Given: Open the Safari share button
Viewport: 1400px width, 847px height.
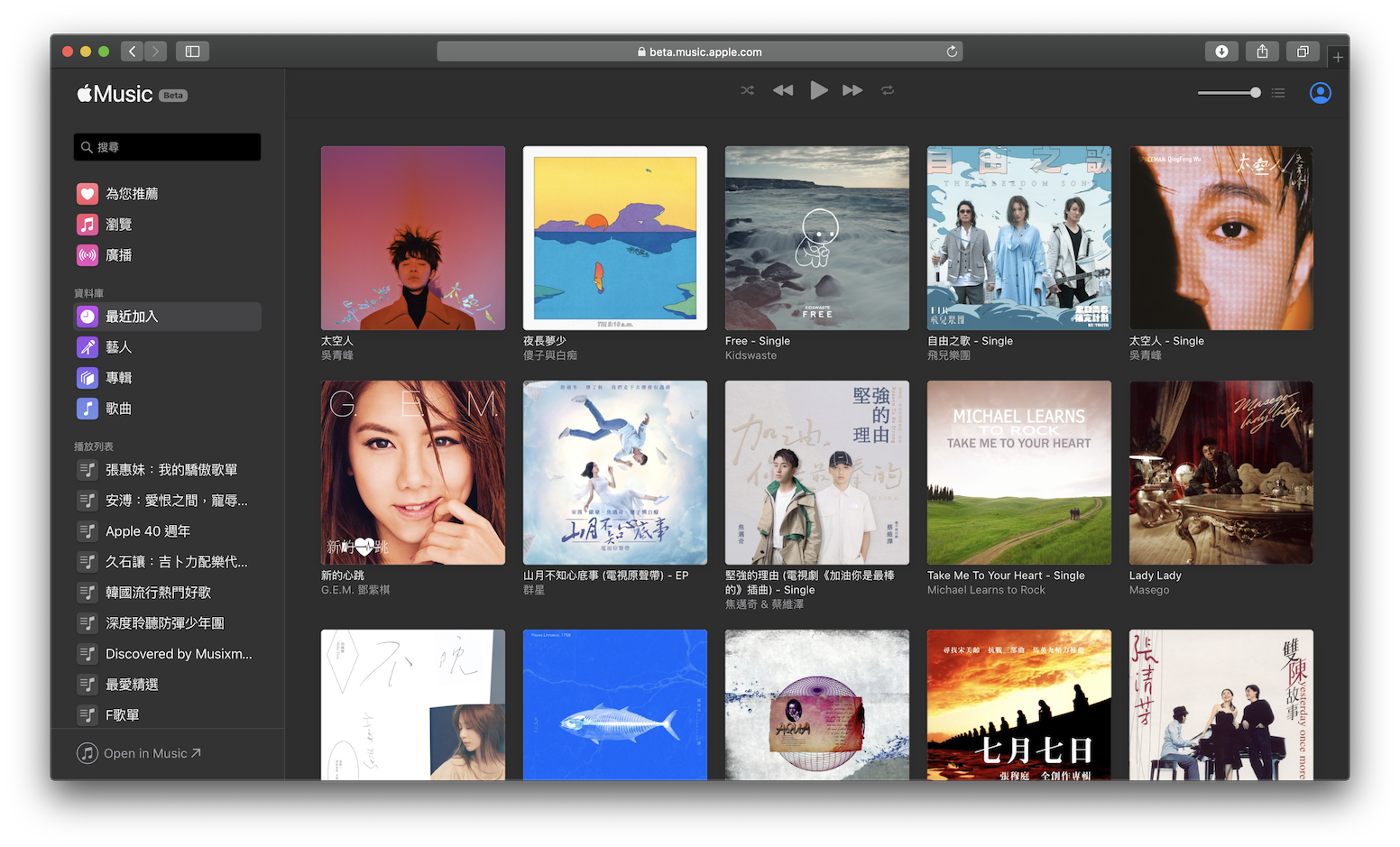Looking at the screenshot, I should click(1262, 51).
